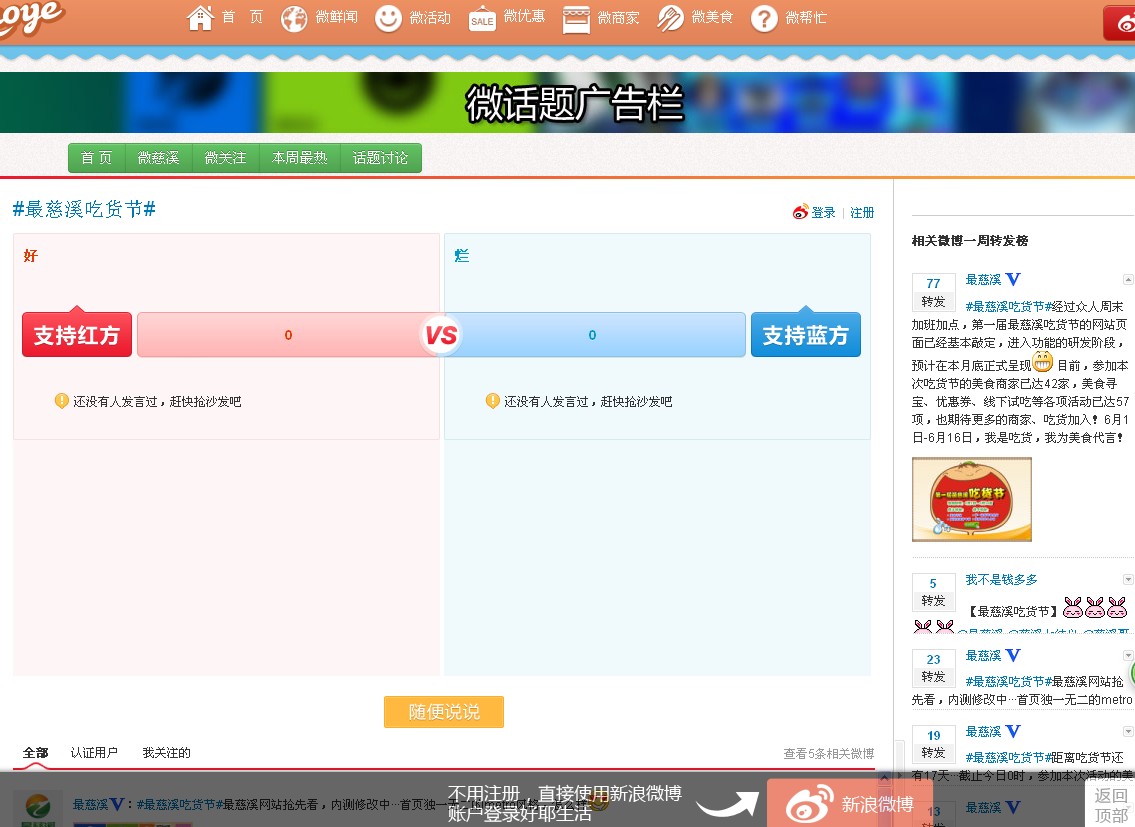Click the VS badge between the bars
Screen dimensions: 1135x827
pos(441,335)
